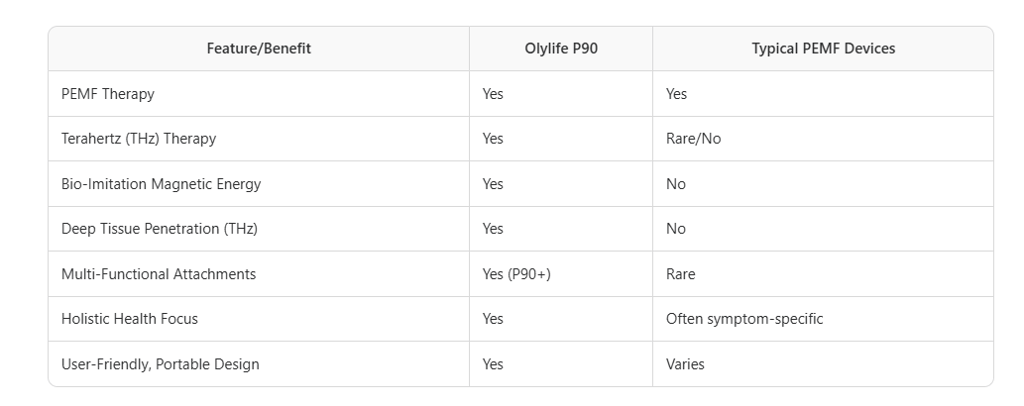
Task: Click Olylife's Yes for Terahertz Therapy
Action: pyautogui.click(x=493, y=139)
